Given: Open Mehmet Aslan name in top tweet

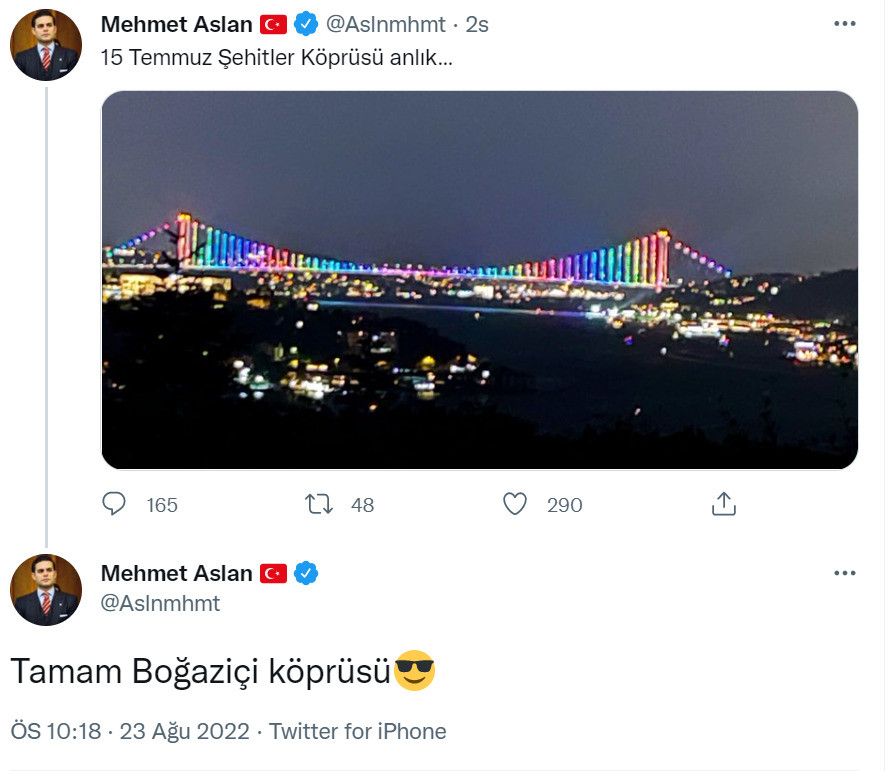Looking at the screenshot, I should tap(177, 24).
